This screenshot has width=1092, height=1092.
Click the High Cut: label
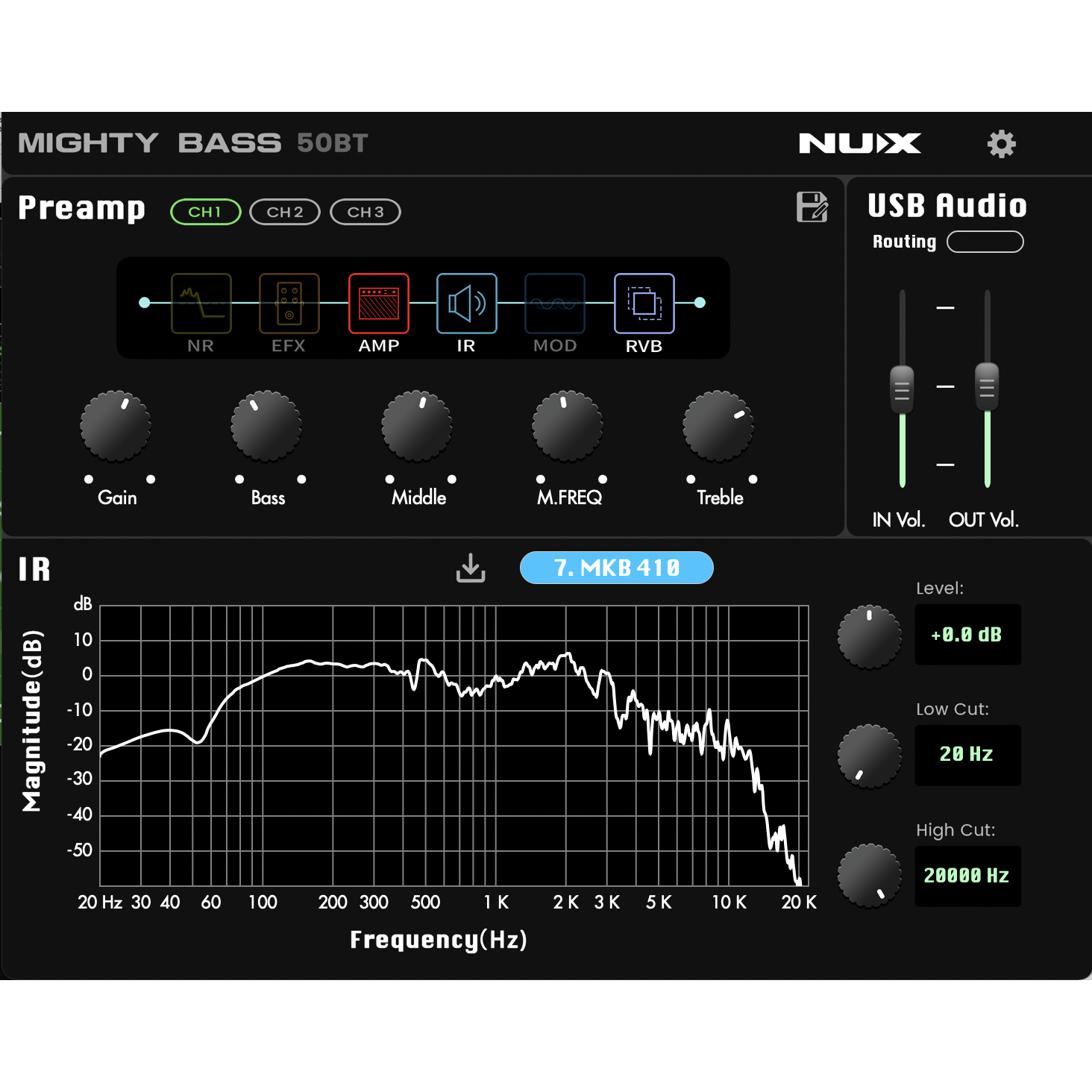tap(956, 829)
